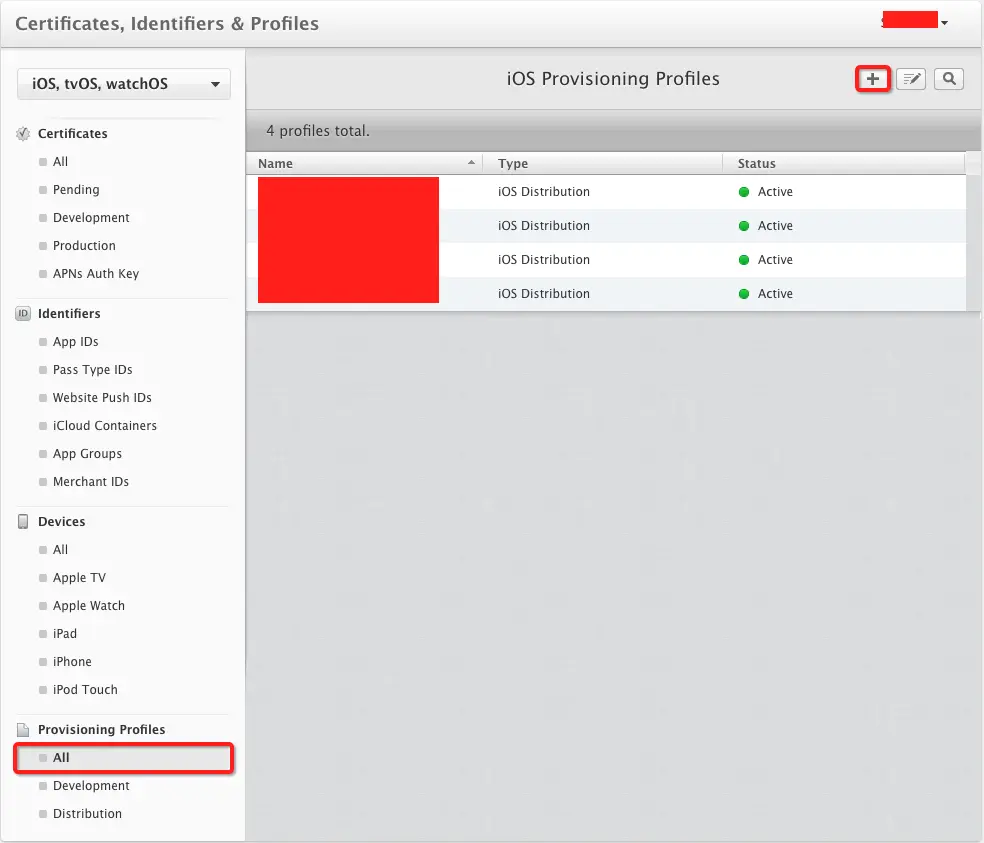The width and height of the screenshot is (984, 843).
Task: Click the Certificates, Identifiers & Profiles header
Action: point(167,23)
